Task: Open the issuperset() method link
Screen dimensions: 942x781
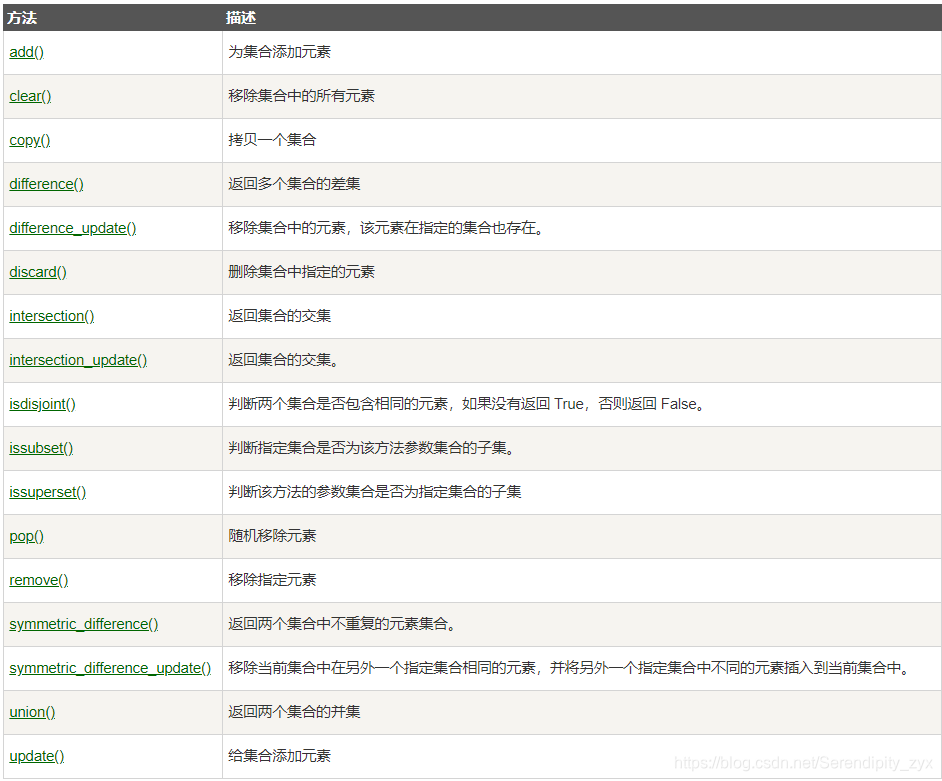Action: [x=47, y=492]
